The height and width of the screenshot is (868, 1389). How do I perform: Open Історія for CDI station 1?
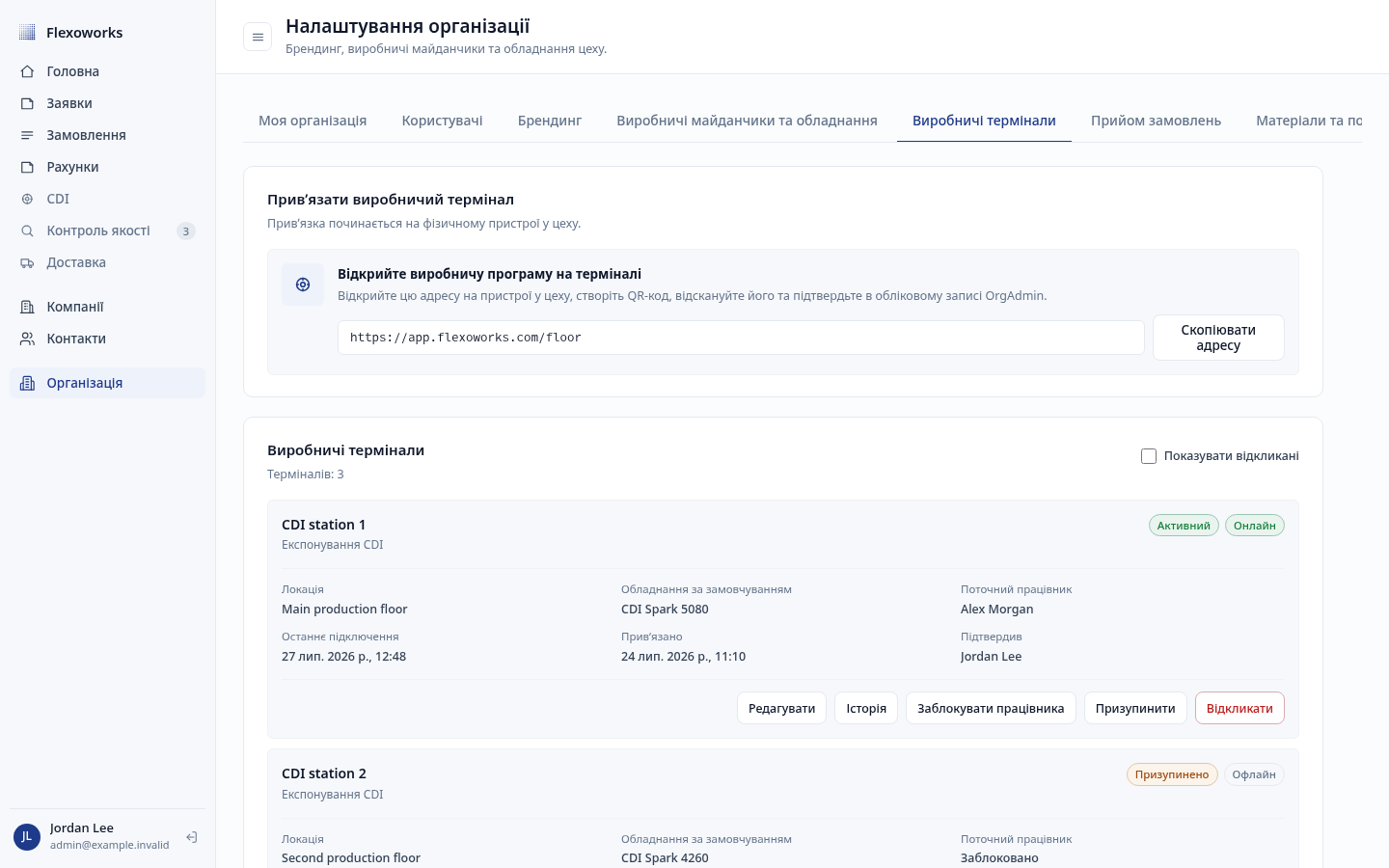866,708
